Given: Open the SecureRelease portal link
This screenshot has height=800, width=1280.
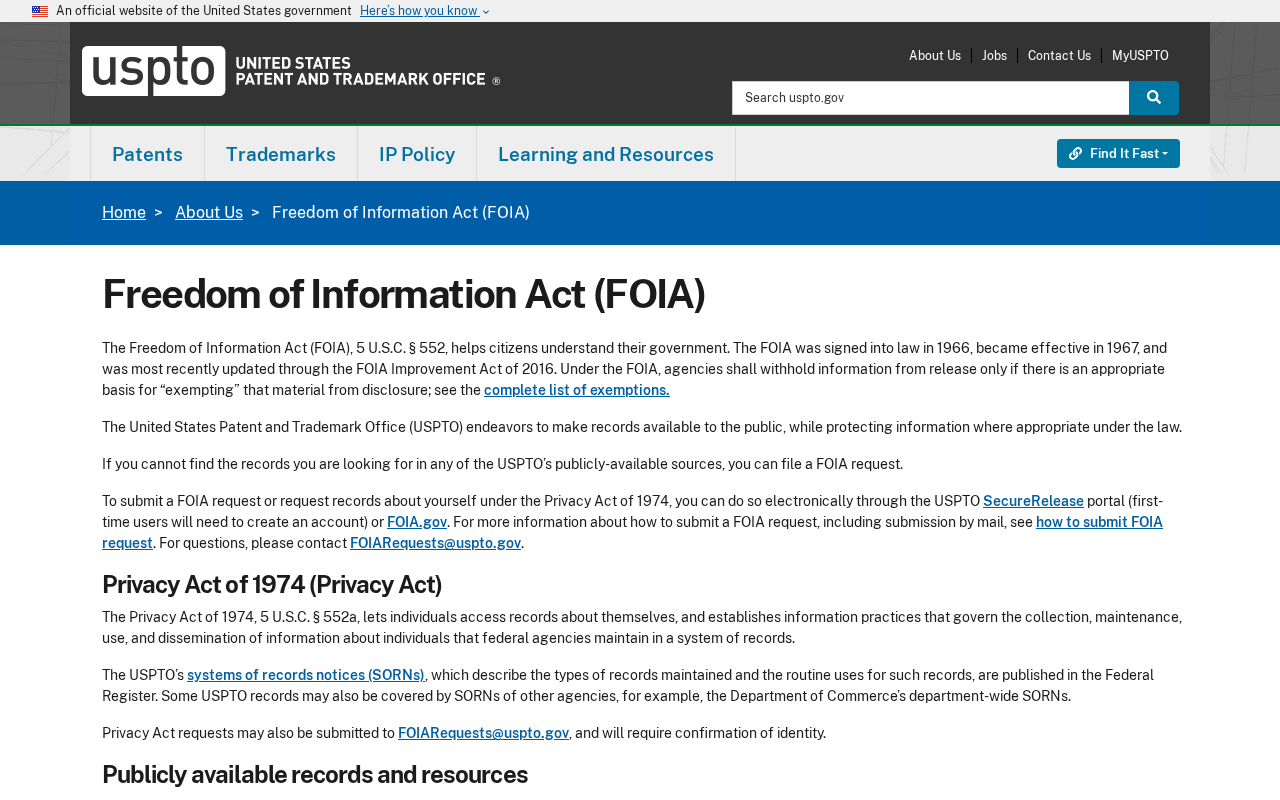Looking at the screenshot, I should click(x=1033, y=501).
